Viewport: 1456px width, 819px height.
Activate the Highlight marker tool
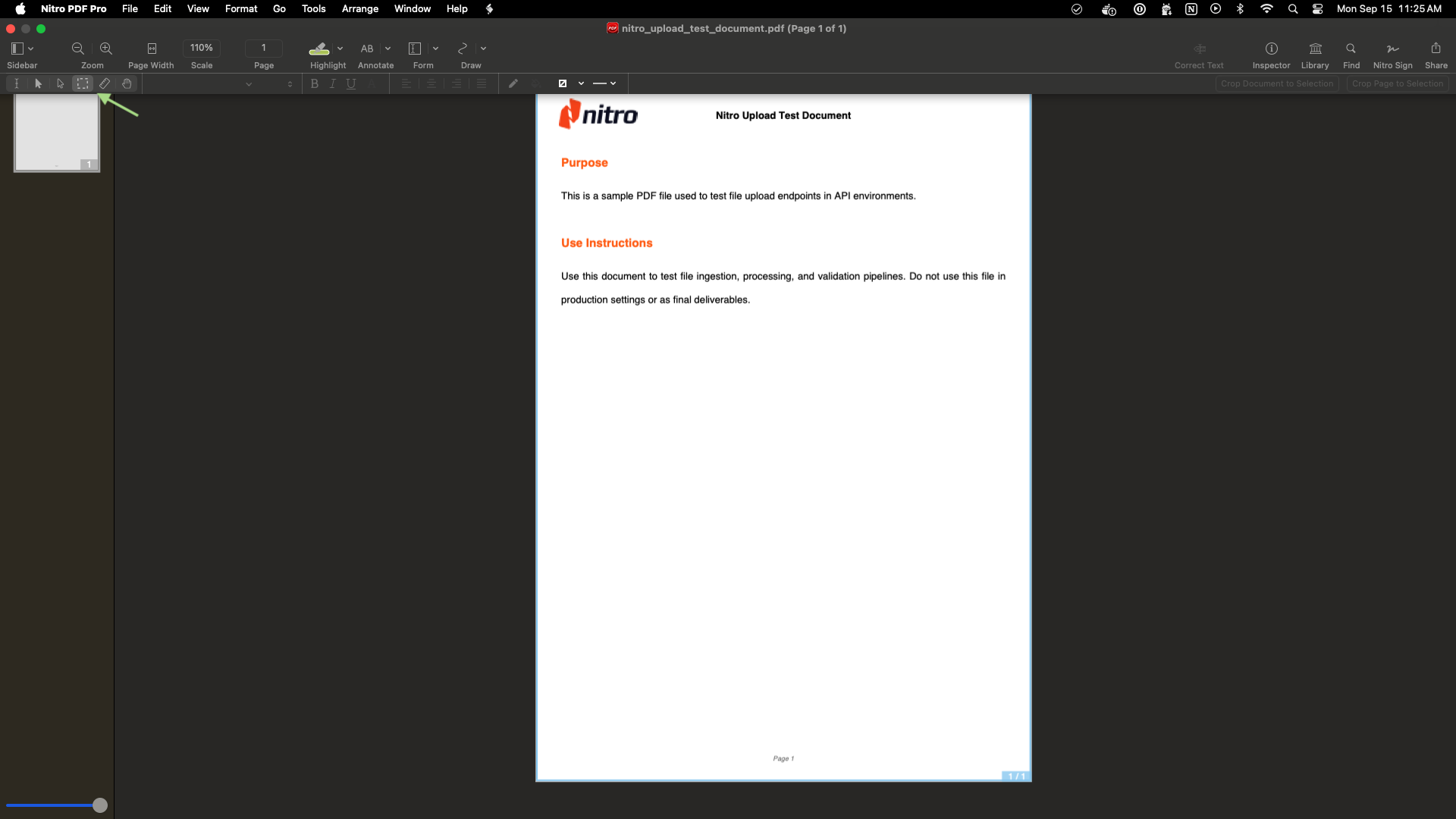(x=319, y=49)
